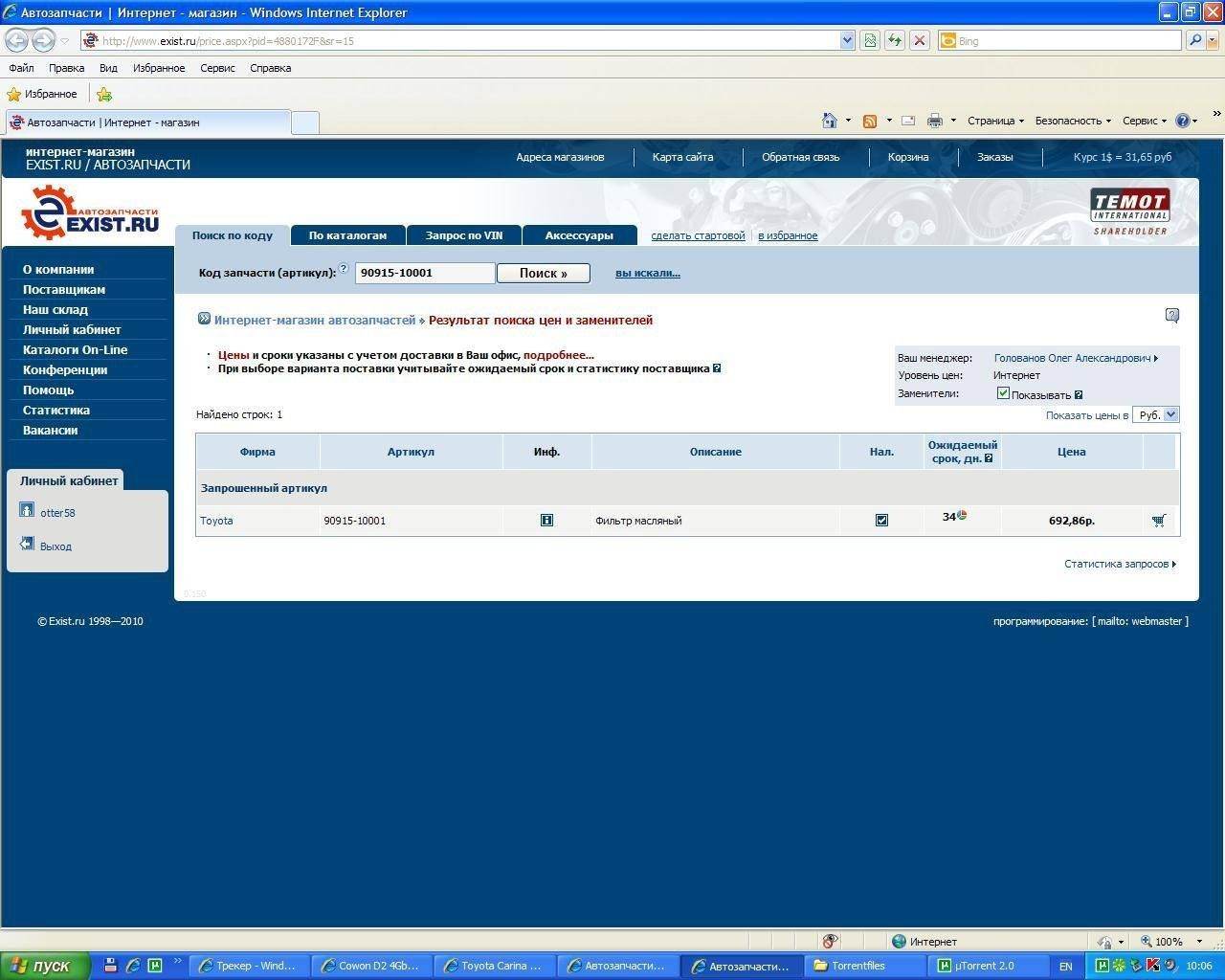This screenshot has height=980, width=1225.
Task: Expand the address bar history dropdown
Action: click(847, 40)
